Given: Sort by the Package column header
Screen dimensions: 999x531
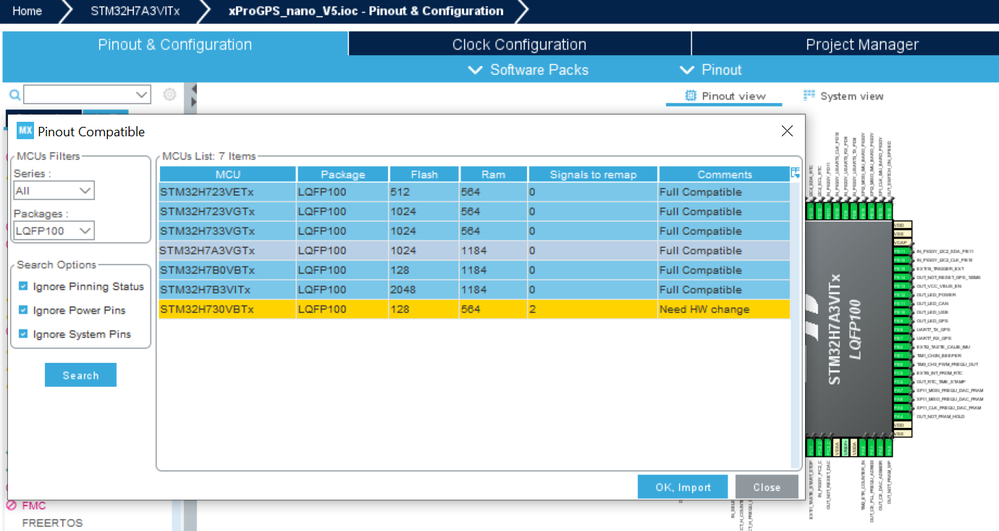Looking at the screenshot, I should (x=343, y=174).
